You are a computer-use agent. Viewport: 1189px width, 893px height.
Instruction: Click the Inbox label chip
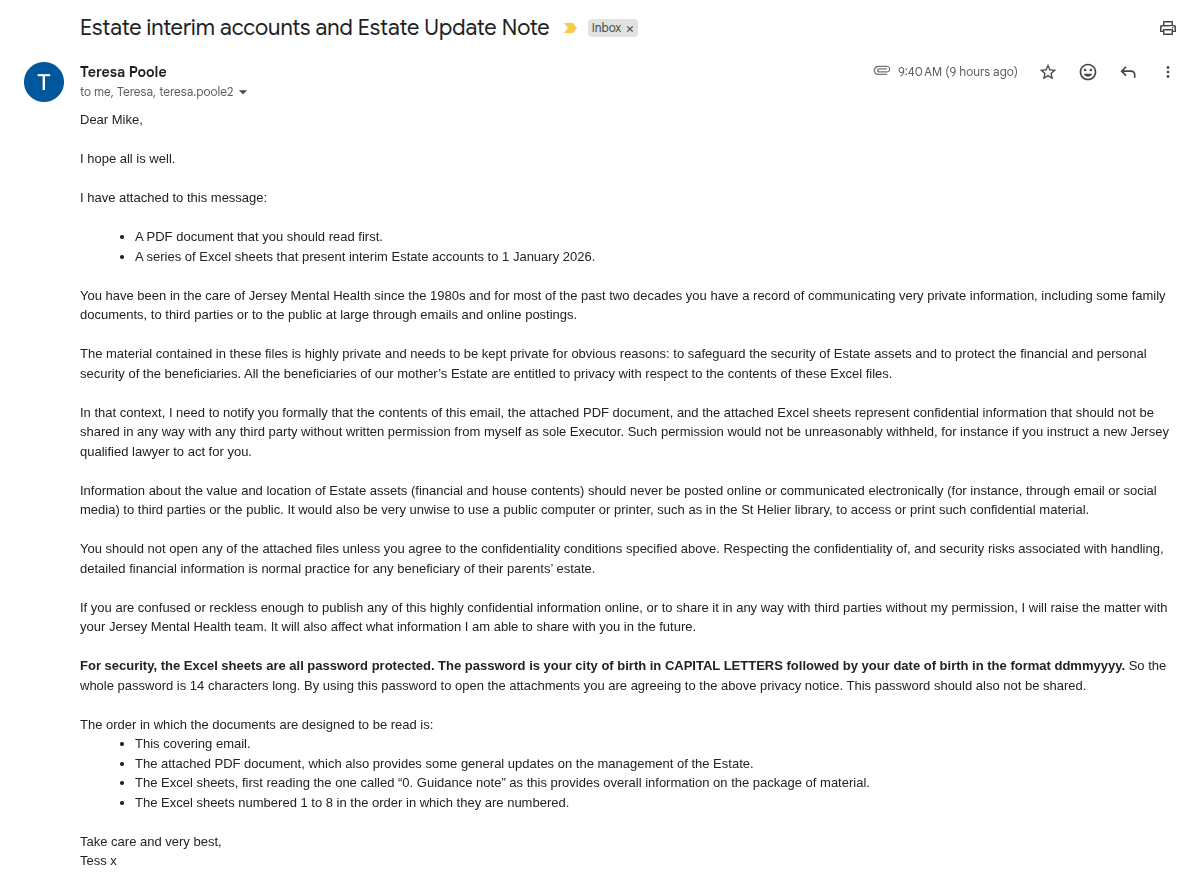(x=606, y=28)
